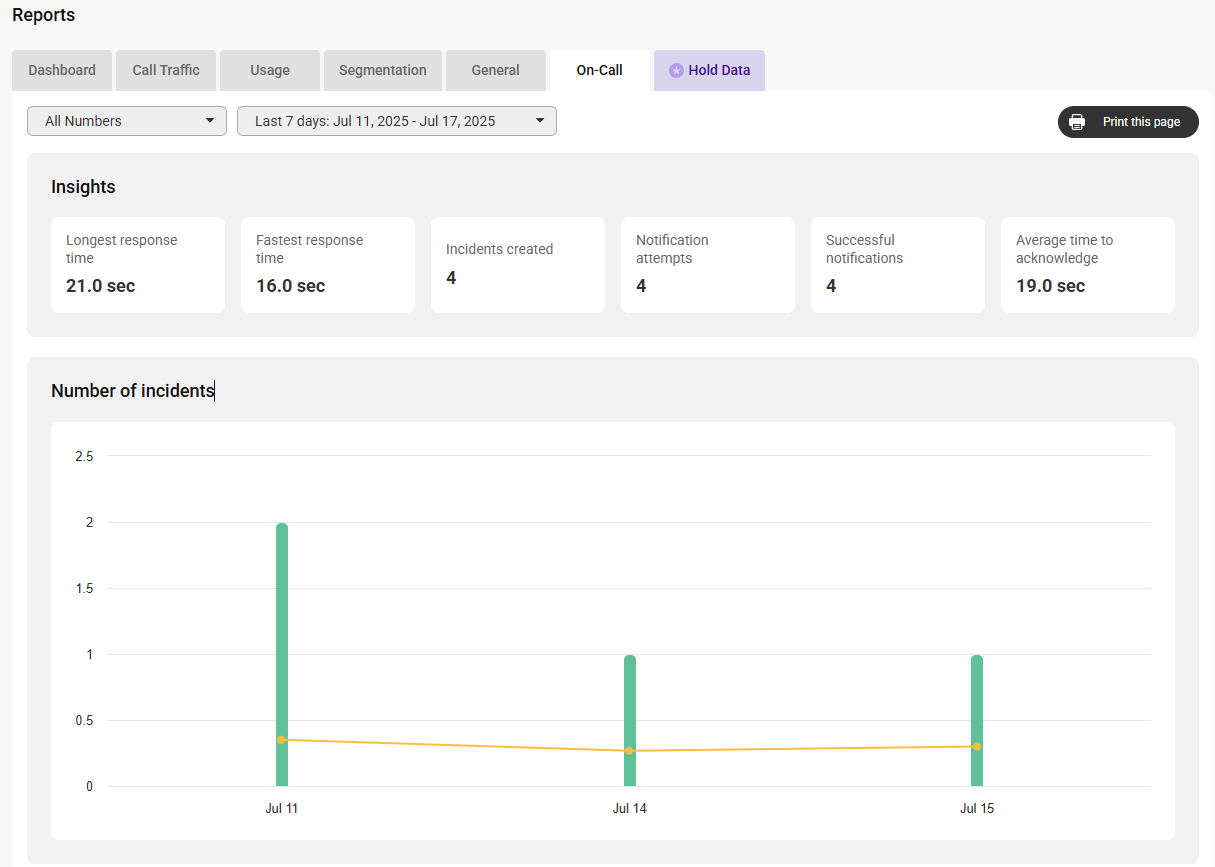Screen dimensions: 1215x867
Task: Click the Jul 15 axis label
Action: click(977, 809)
